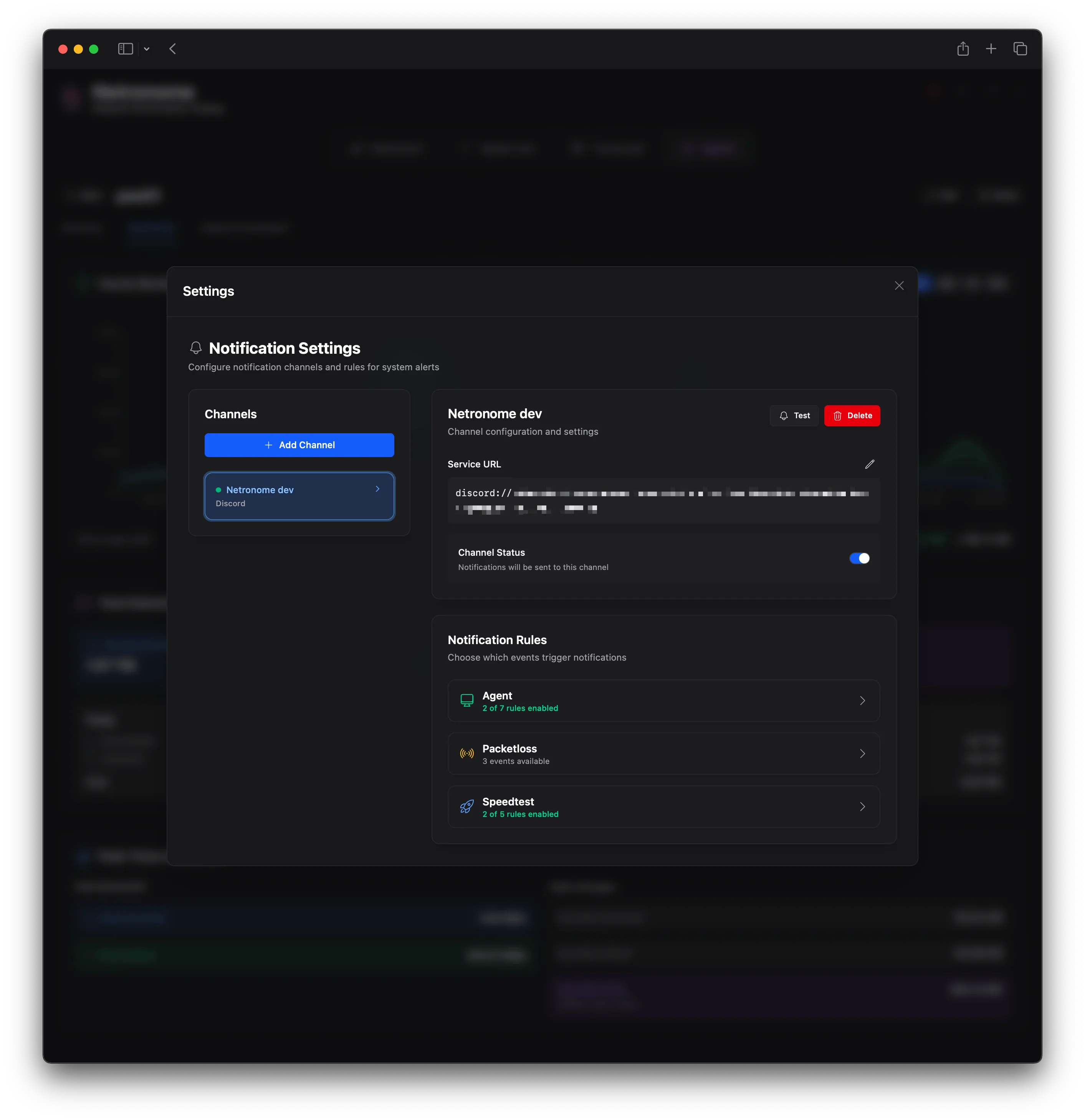Click the bell icon beside Notification Settings
Viewport: 1085px width, 1120px height.
(x=196, y=348)
